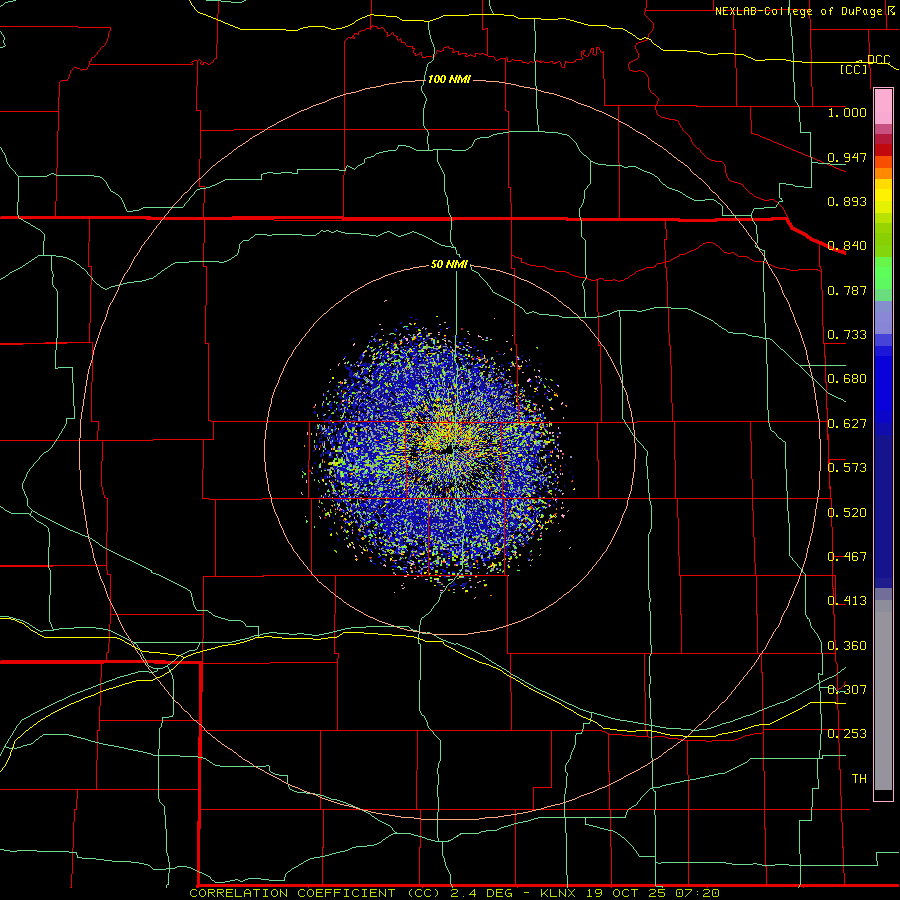Click the "50 NMI" range ring label
900x900 pixels.
click(x=449, y=264)
